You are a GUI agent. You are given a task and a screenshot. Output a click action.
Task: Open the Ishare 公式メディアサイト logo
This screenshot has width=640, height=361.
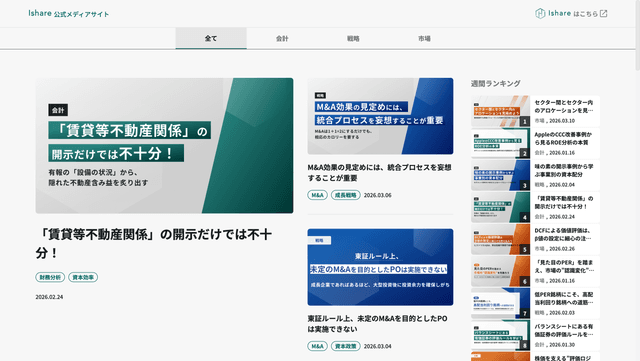69,13
